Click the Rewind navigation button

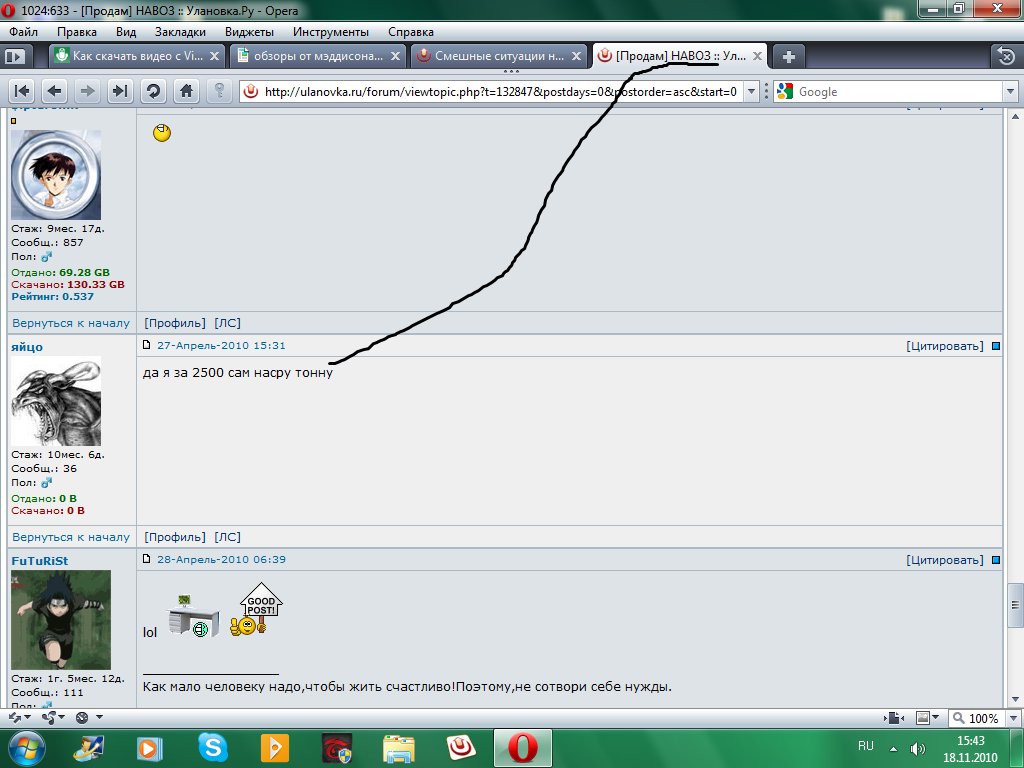click(22, 91)
